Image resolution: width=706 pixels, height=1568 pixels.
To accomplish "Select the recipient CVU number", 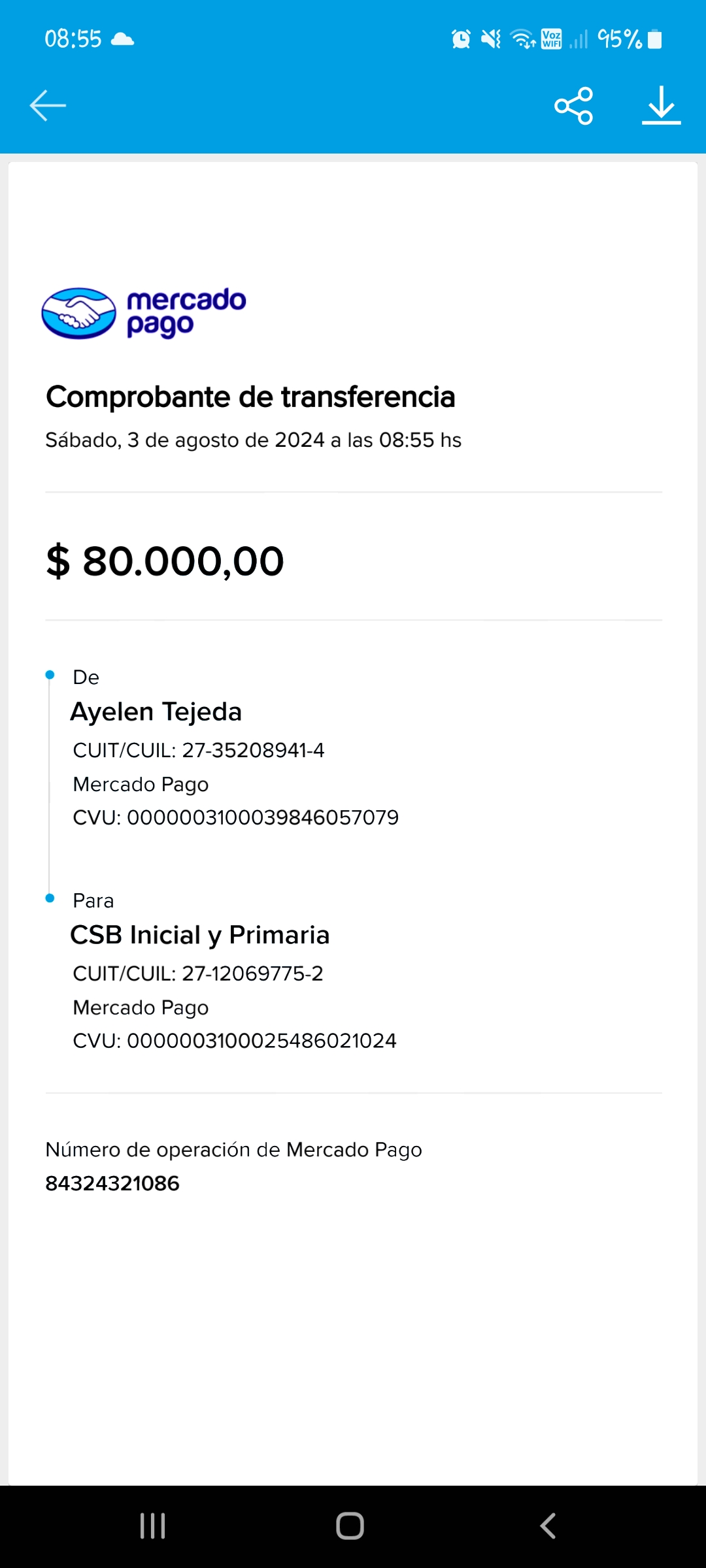I will click(x=261, y=1041).
